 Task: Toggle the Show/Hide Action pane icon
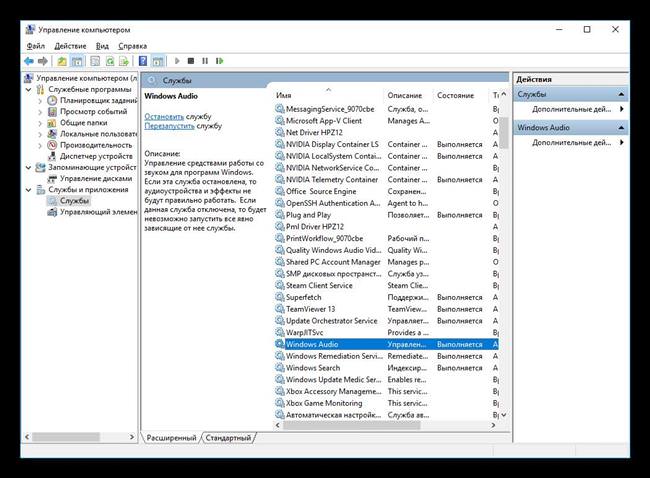[x=158, y=61]
